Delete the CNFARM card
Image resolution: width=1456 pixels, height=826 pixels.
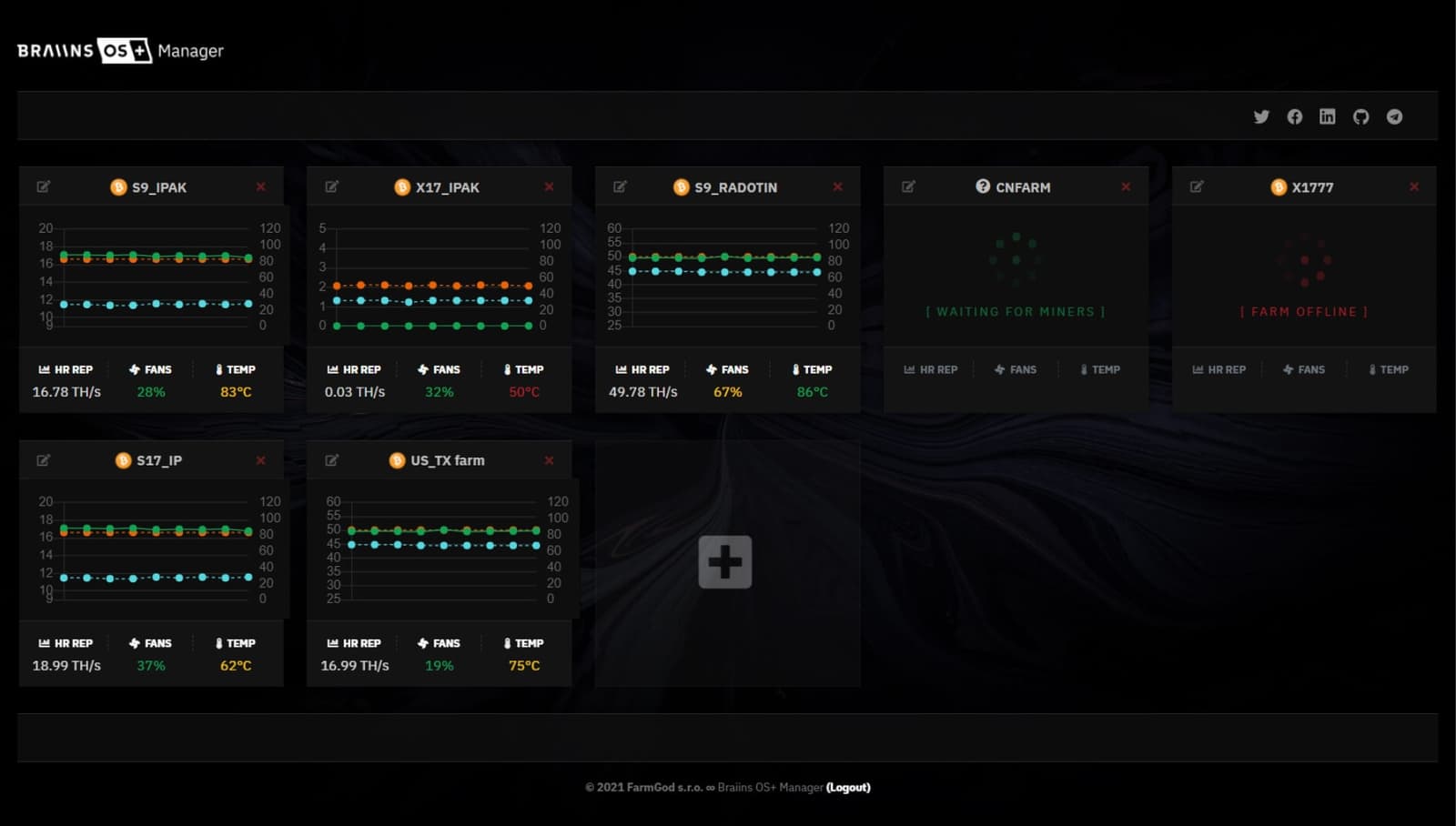click(x=1126, y=186)
